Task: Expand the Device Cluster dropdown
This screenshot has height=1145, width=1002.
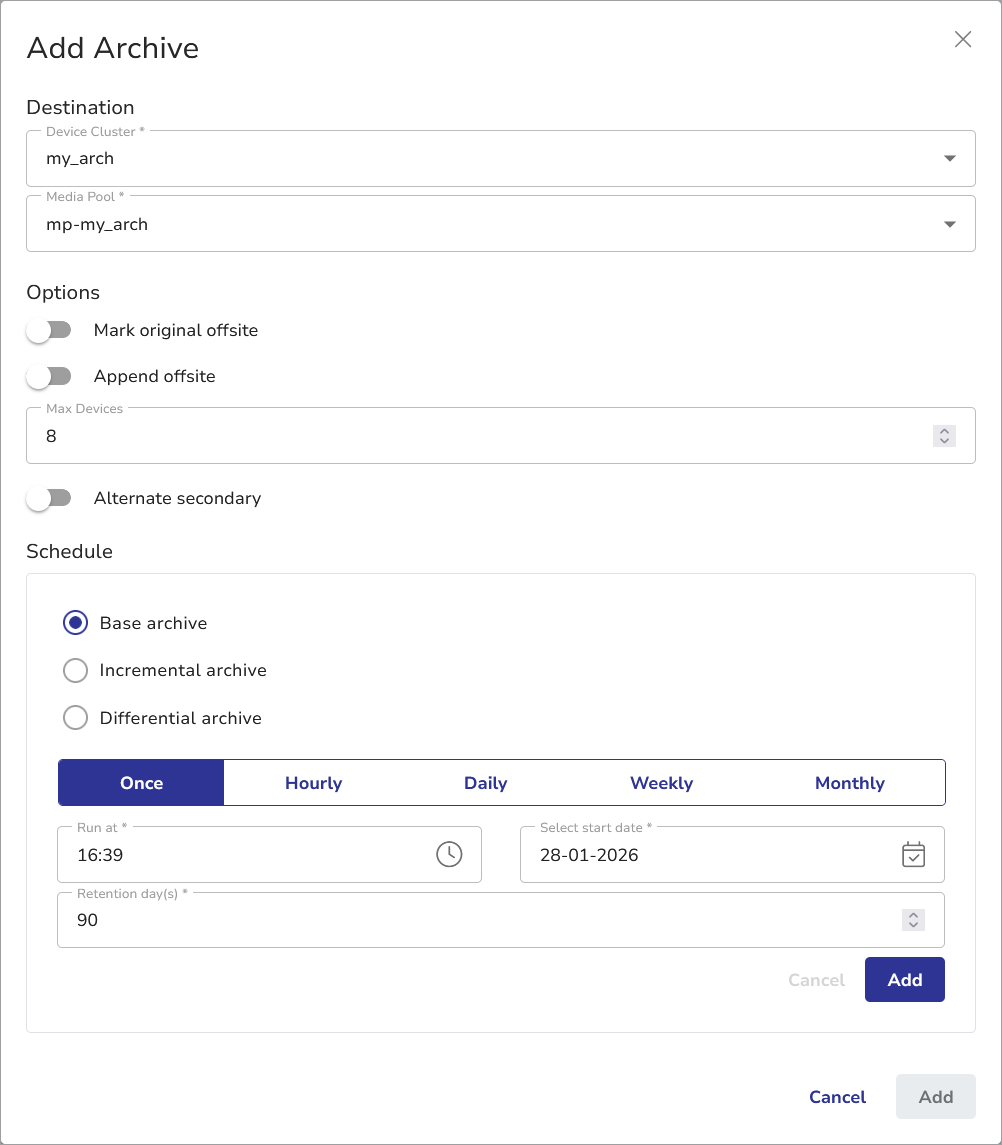Action: [x=949, y=159]
